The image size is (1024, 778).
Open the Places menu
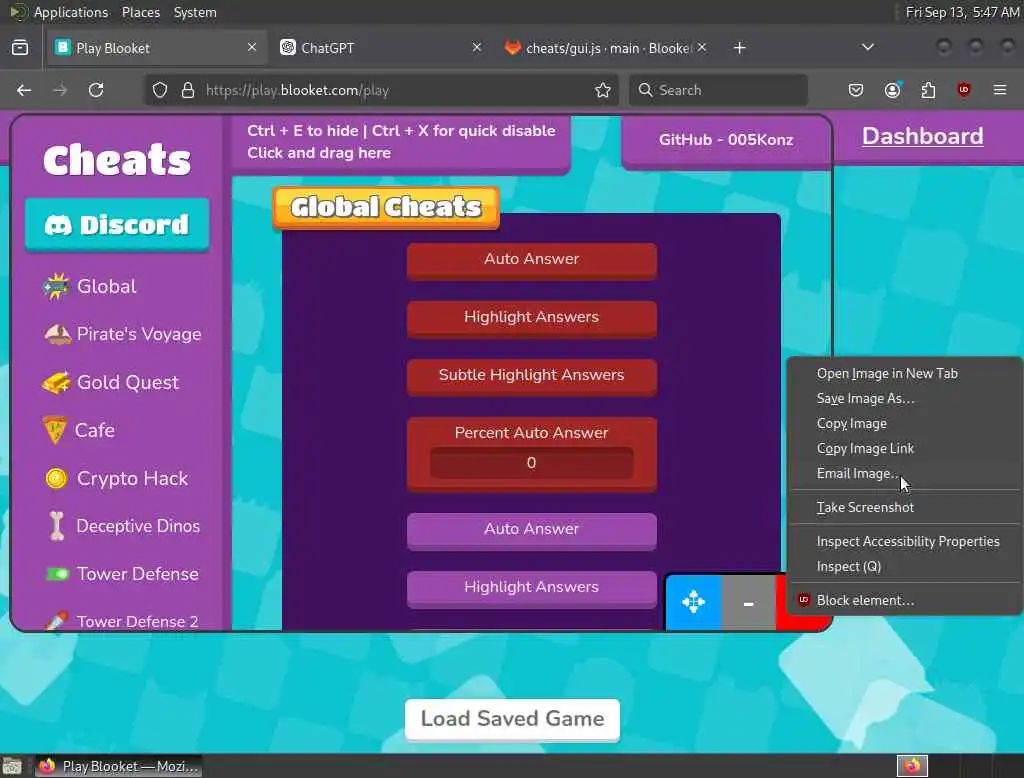140,12
